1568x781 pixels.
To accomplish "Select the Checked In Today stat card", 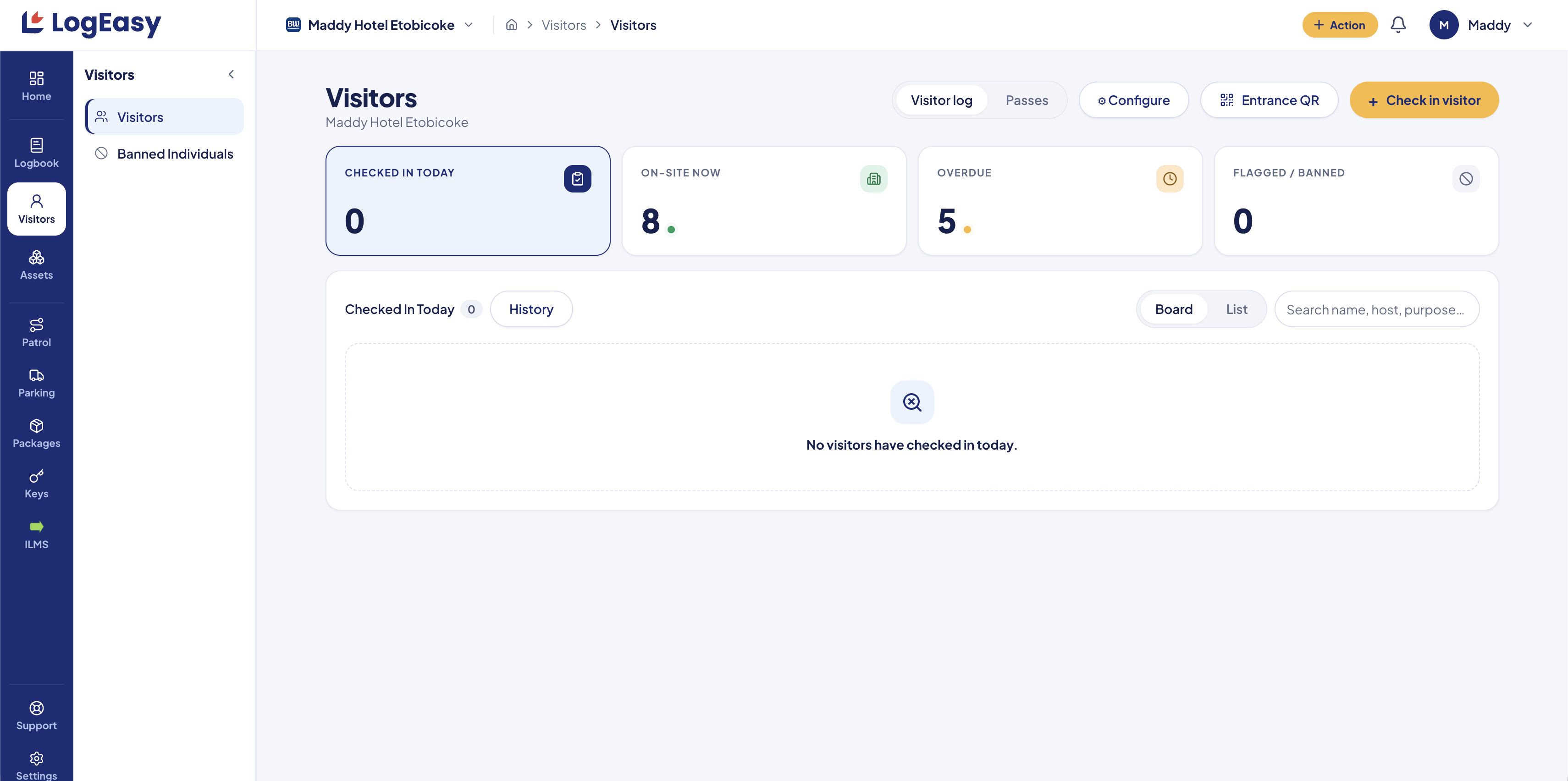I will tap(468, 201).
